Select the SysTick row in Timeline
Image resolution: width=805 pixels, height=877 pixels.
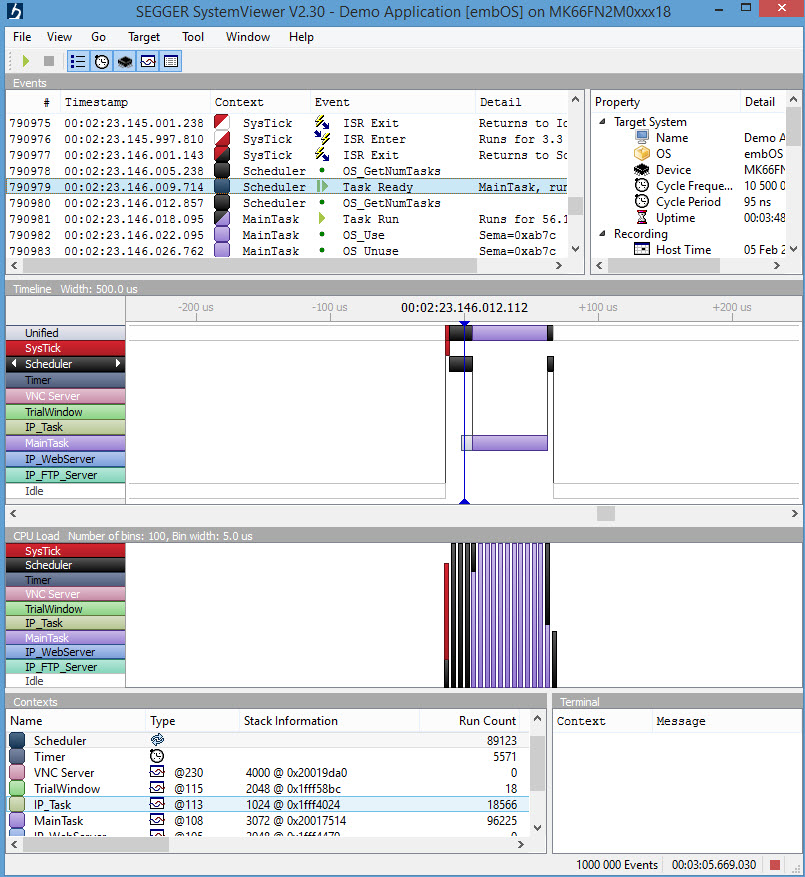[65, 348]
